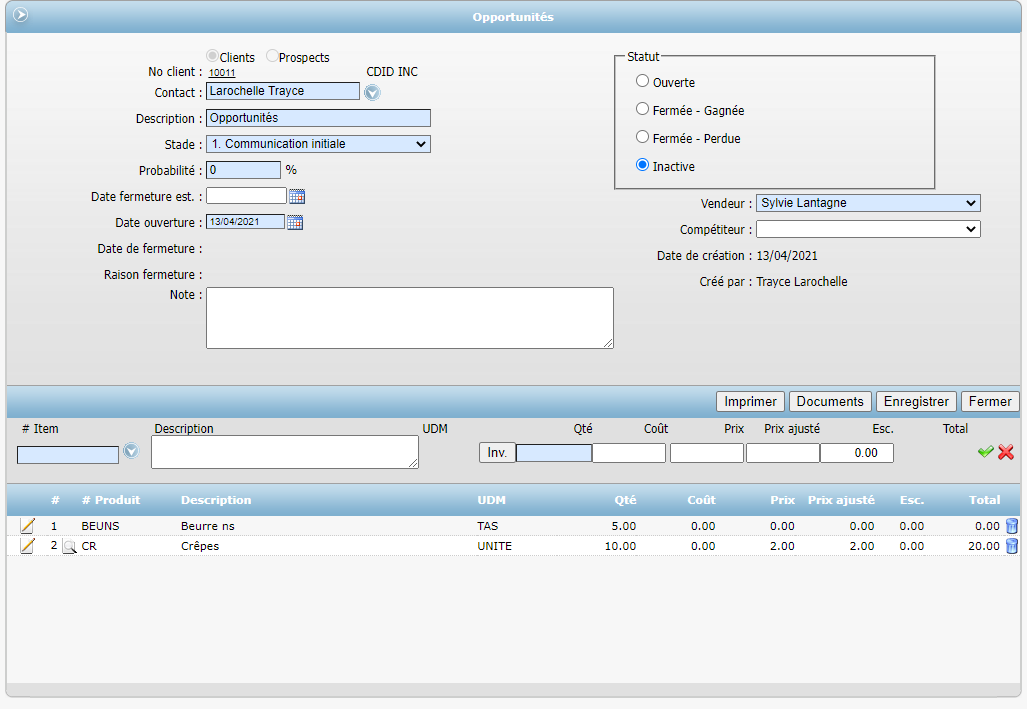Click the CDID INC client name
1027x709 pixels.
click(392, 72)
